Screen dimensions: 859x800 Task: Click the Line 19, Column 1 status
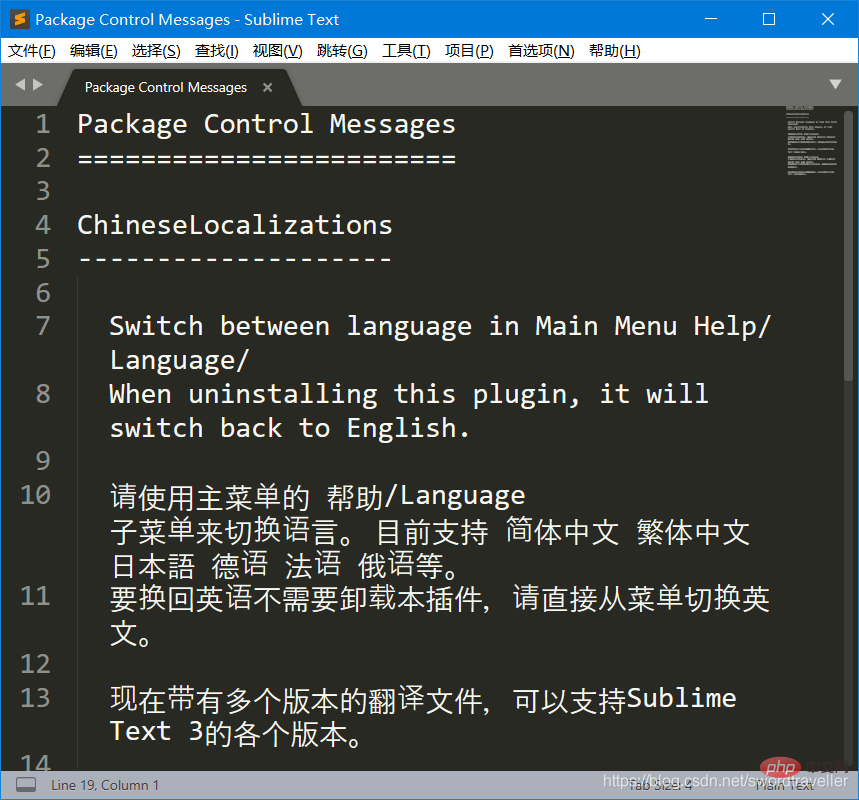[x=105, y=785]
